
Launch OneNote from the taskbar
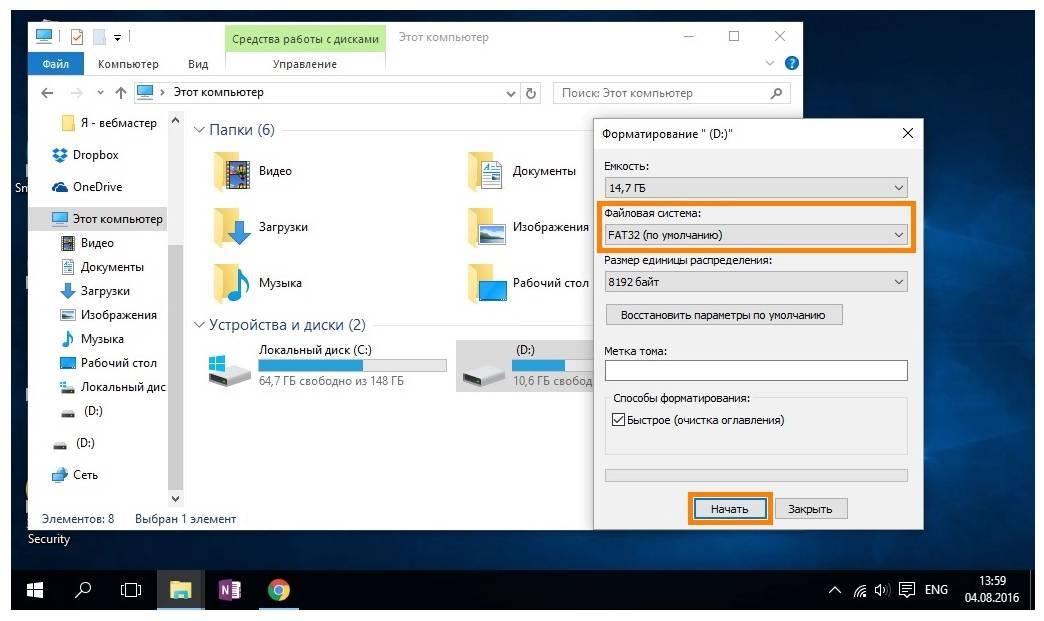click(230, 590)
